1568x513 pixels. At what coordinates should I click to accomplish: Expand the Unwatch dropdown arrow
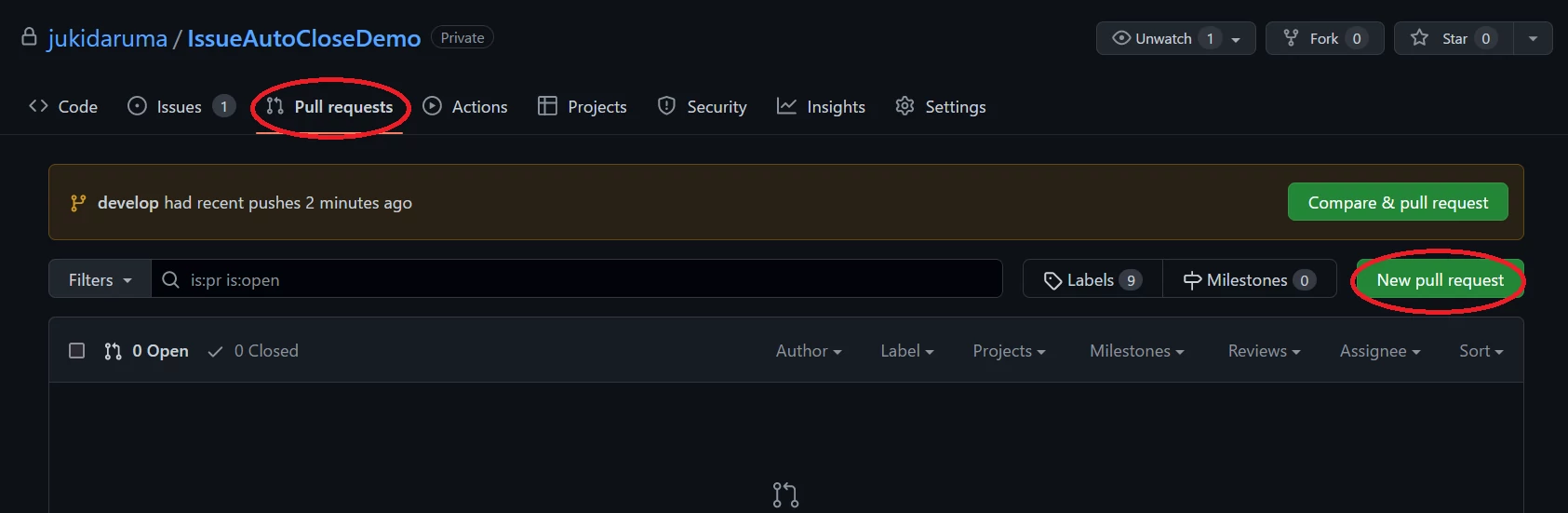click(1236, 39)
